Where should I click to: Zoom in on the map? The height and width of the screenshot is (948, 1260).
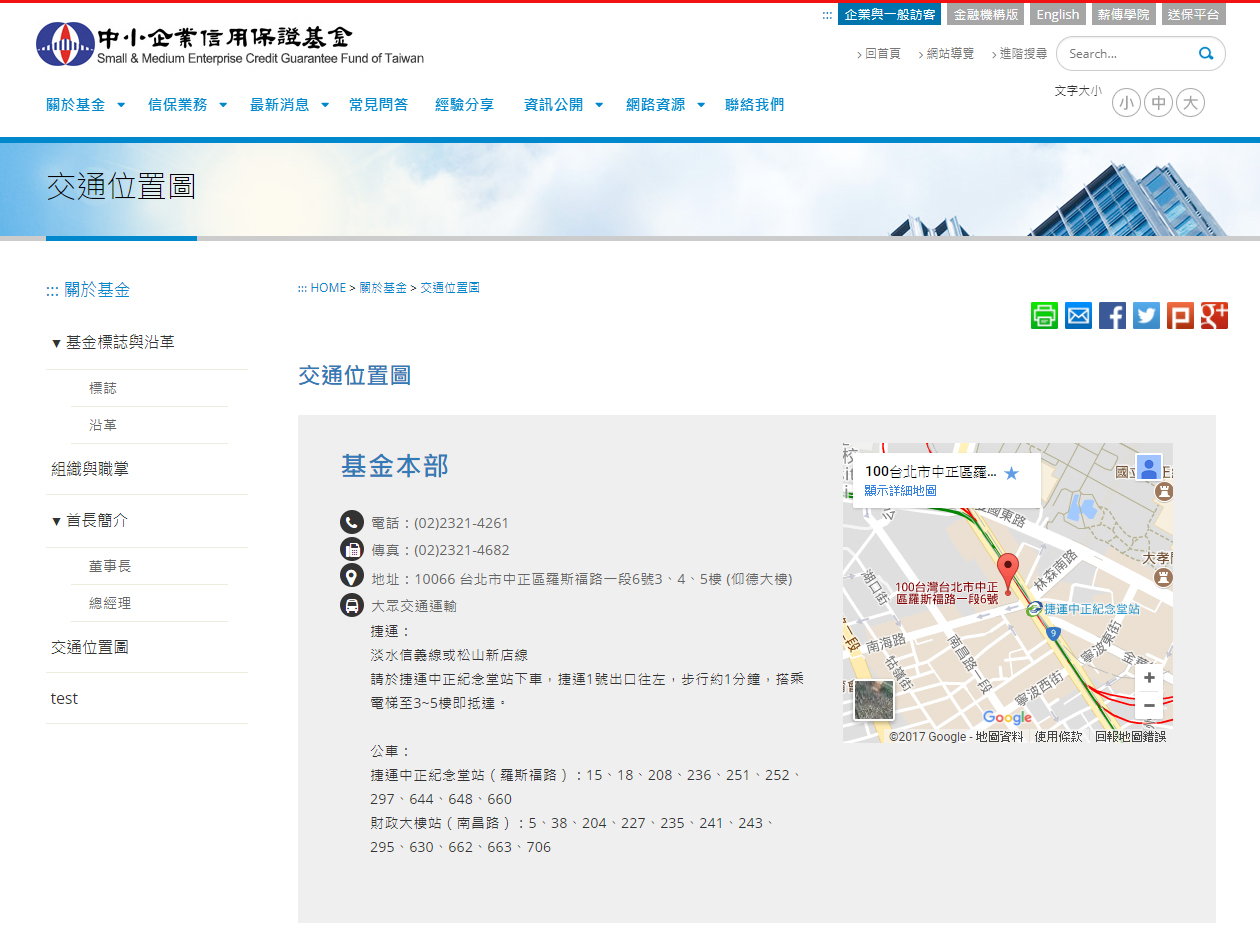tap(1149, 678)
